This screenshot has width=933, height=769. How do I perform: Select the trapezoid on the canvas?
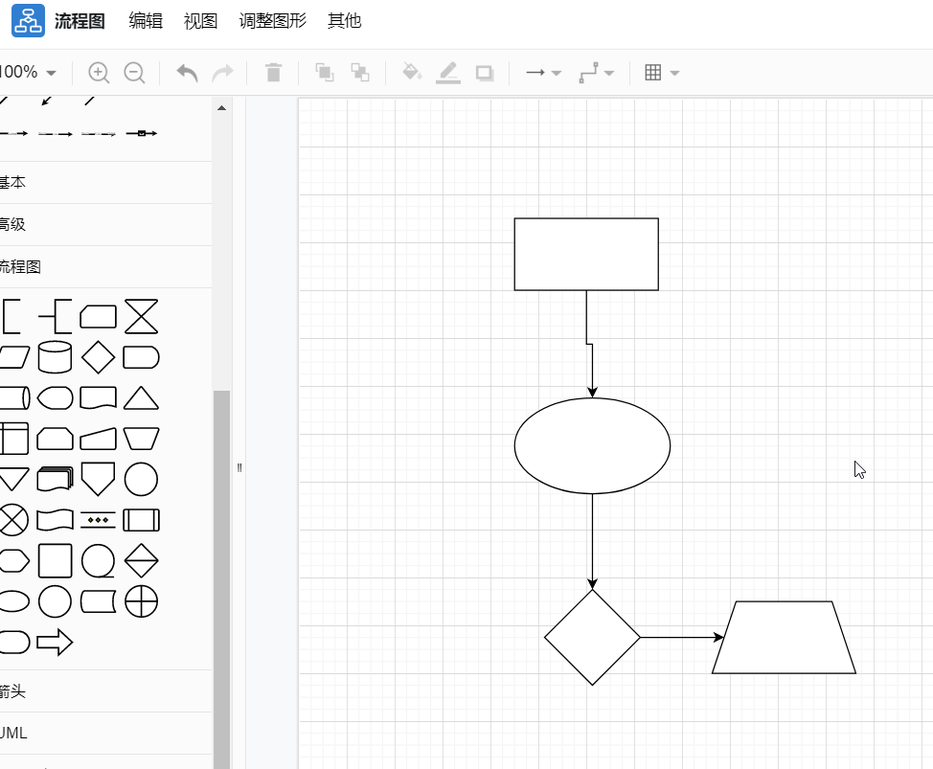pyautogui.click(x=784, y=637)
